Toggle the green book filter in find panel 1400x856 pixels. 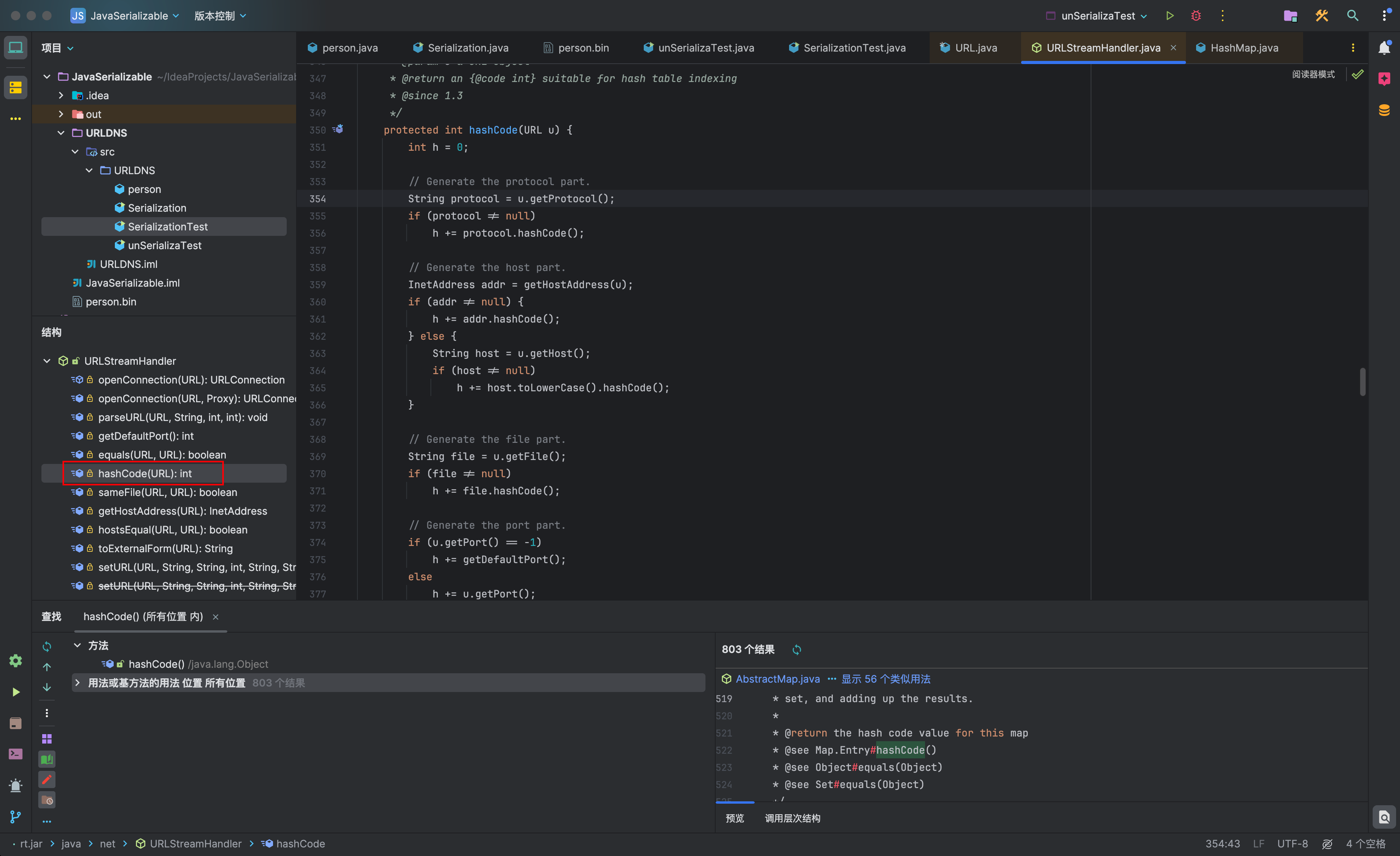(x=47, y=759)
